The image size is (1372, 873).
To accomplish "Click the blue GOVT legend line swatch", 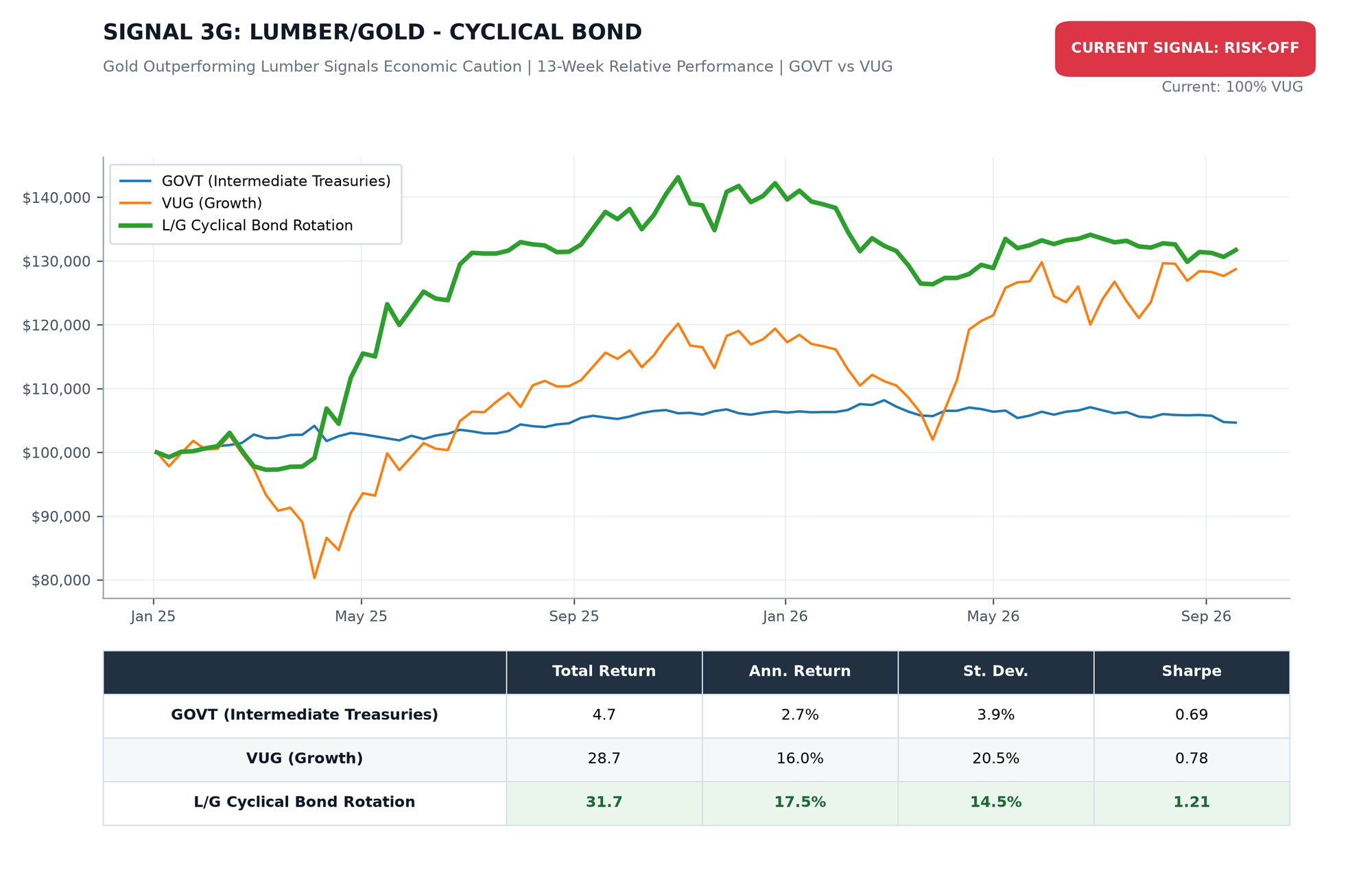I will [135, 181].
